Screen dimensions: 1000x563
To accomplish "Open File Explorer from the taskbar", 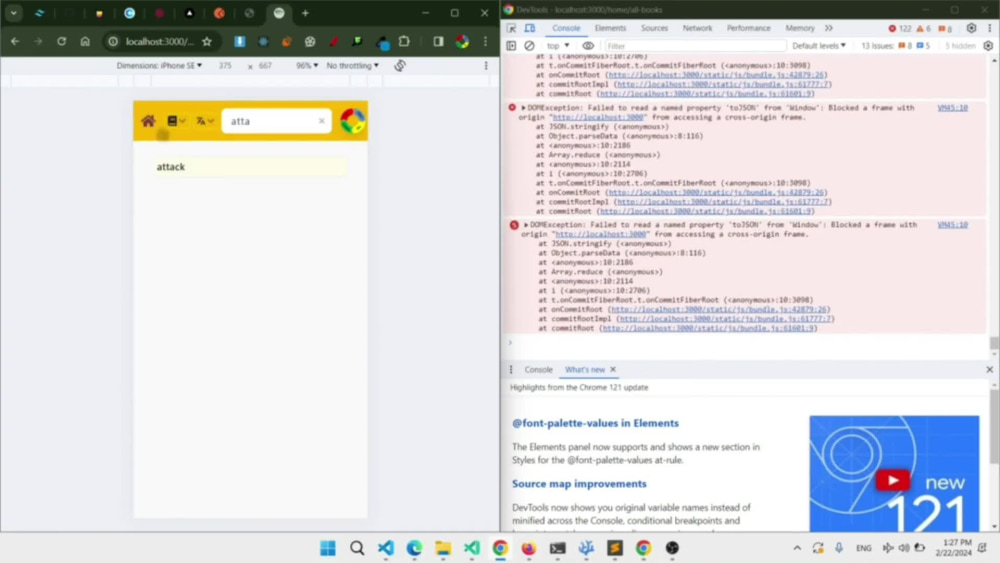I will coord(443,548).
